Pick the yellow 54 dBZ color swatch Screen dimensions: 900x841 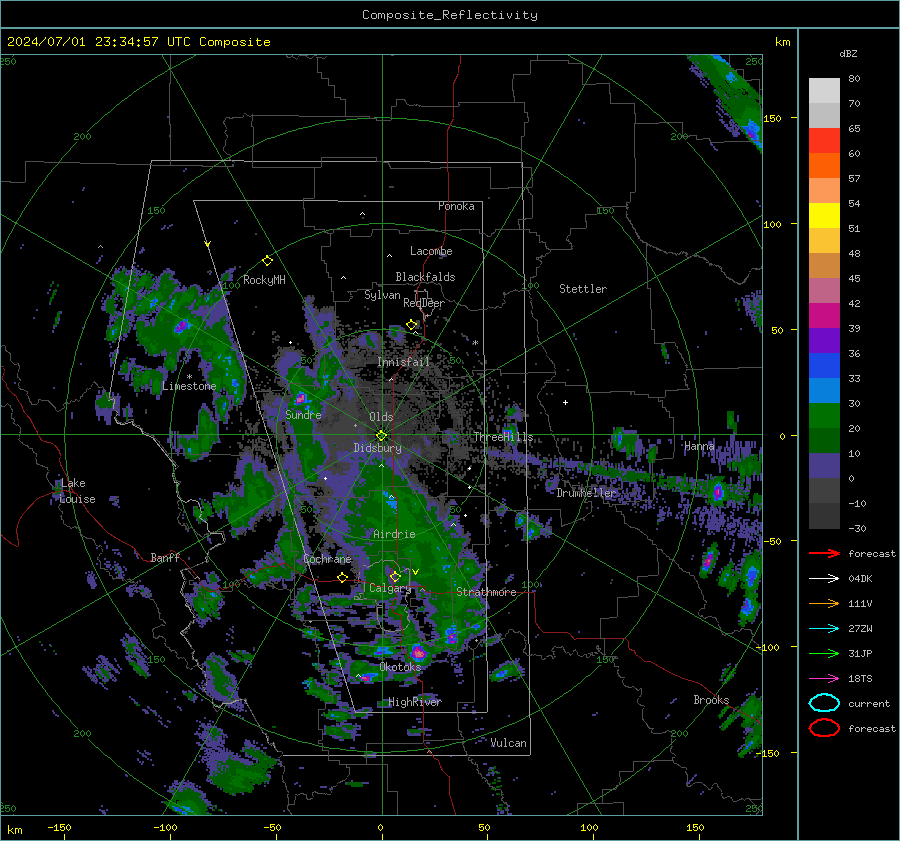824,216
